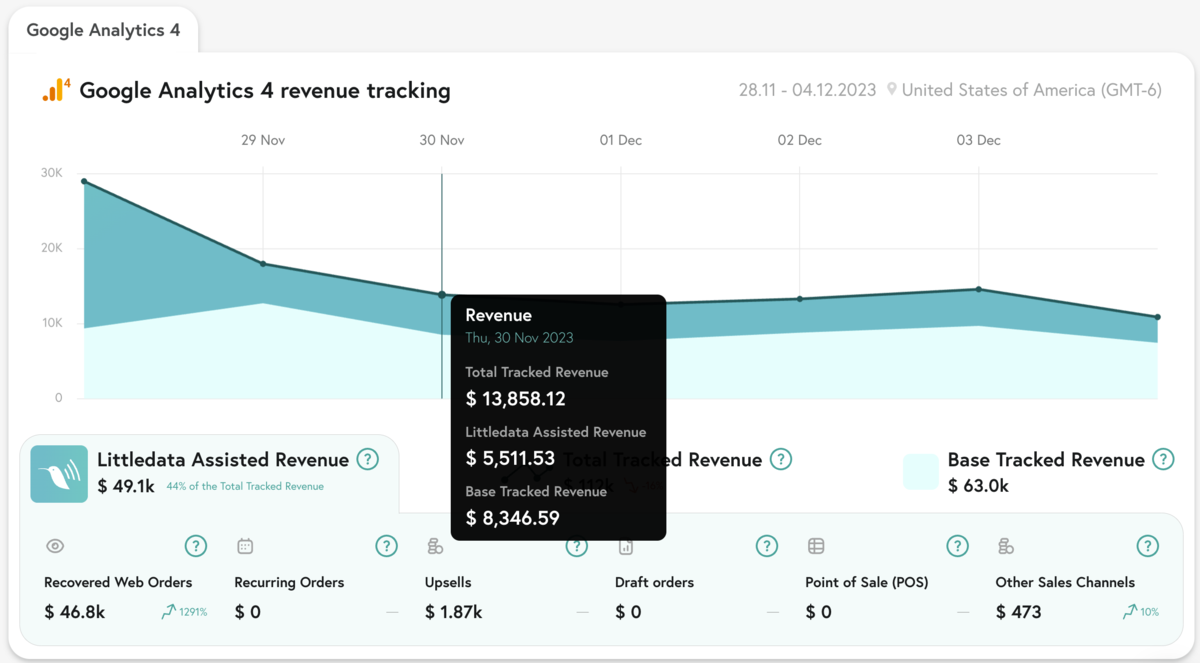Click the Littledata hummingbird logo icon
This screenshot has height=663, width=1200.
point(59,474)
